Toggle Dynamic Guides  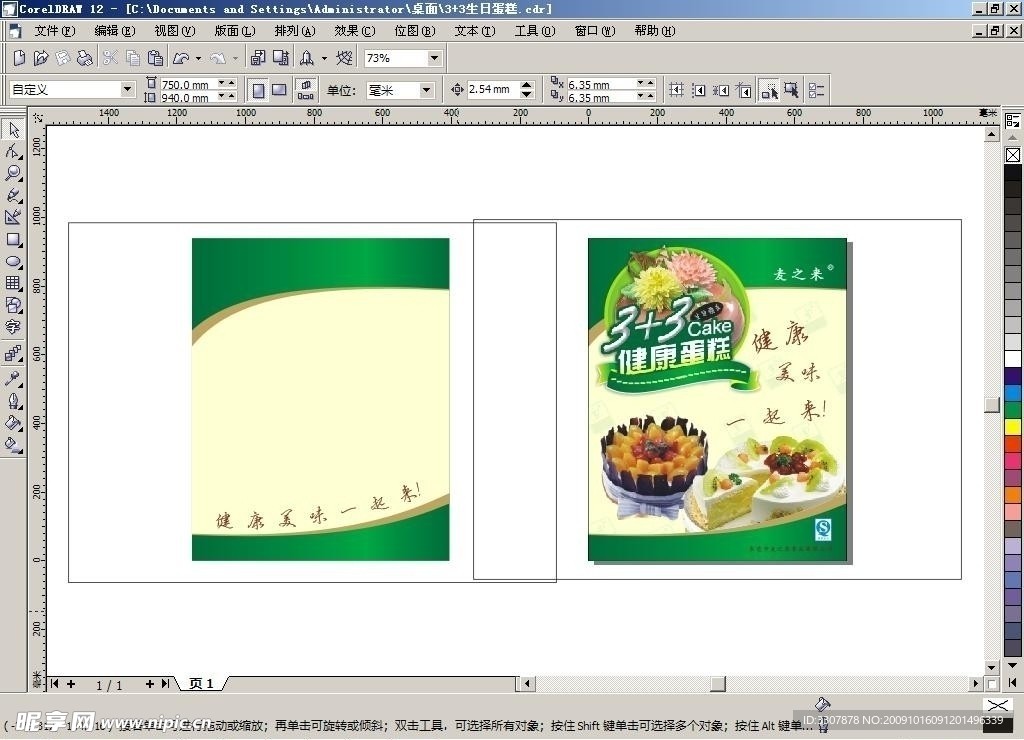pyautogui.click(x=743, y=90)
